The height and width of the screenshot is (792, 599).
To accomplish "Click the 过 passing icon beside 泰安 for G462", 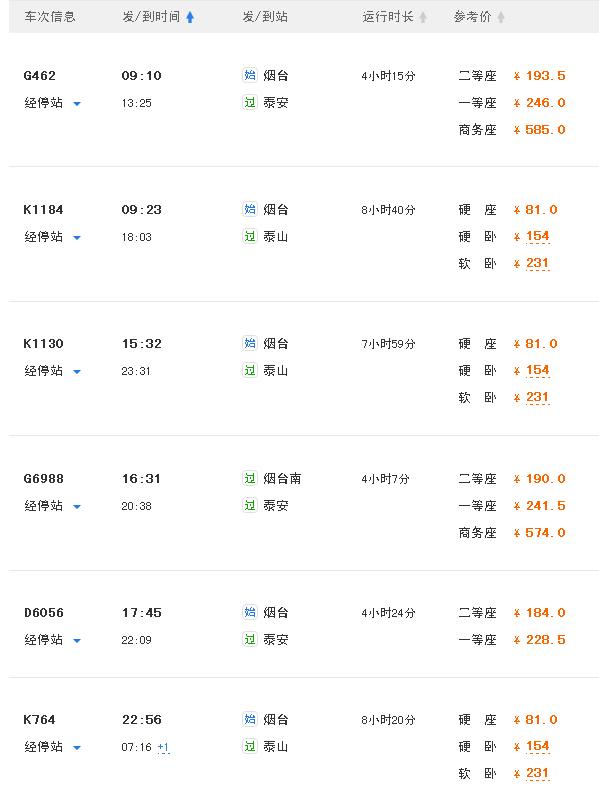I will coord(250,103).
